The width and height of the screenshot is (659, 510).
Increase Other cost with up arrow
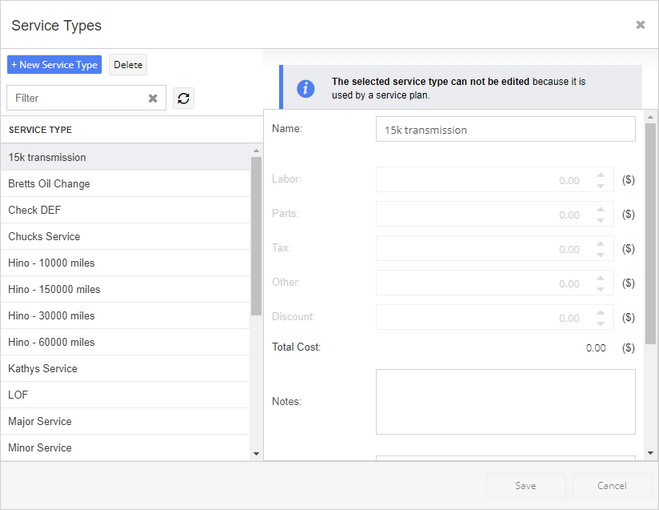click(601, 278)
